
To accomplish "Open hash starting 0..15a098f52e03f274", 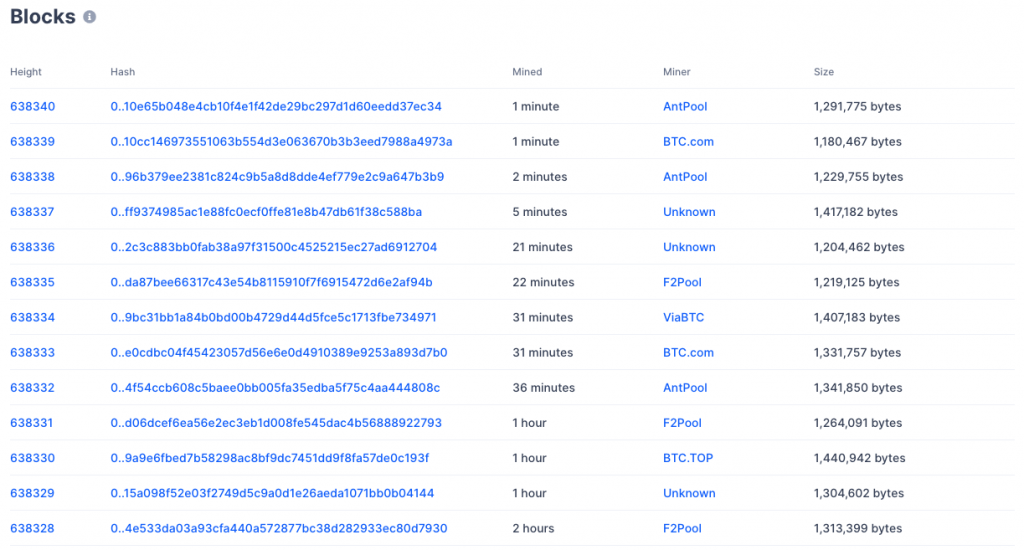I will point(272,494).
